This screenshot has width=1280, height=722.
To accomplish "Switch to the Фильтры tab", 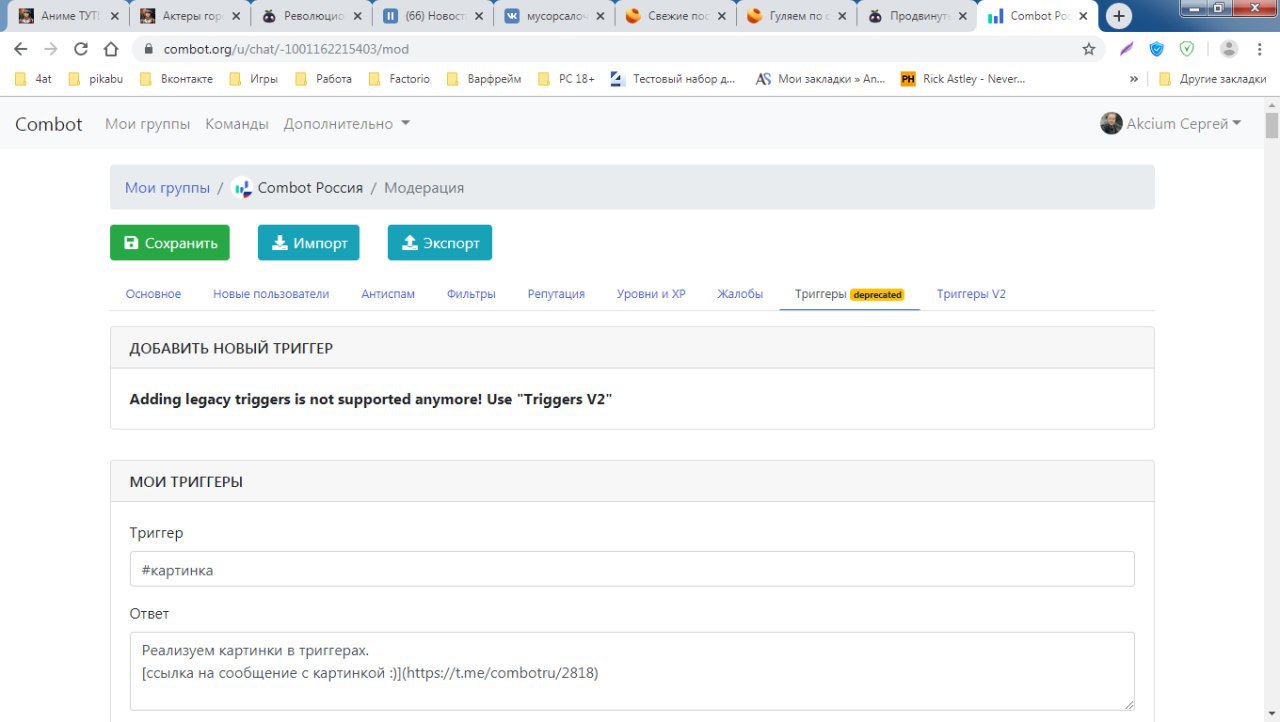I will coord(471,294).
